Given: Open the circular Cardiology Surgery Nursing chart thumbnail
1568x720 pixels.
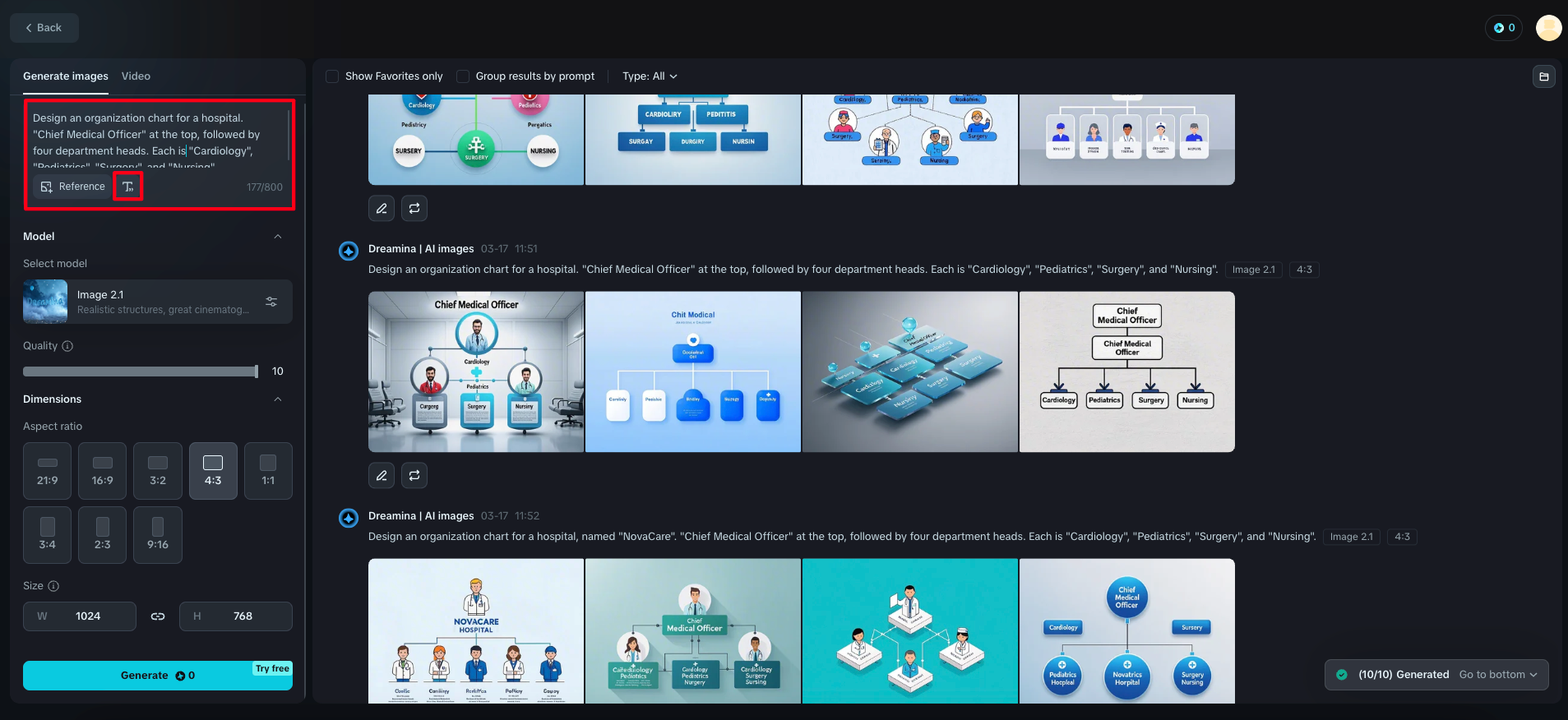Looking at the screenshot, I should pyautogui.click(x=476, y=140).
